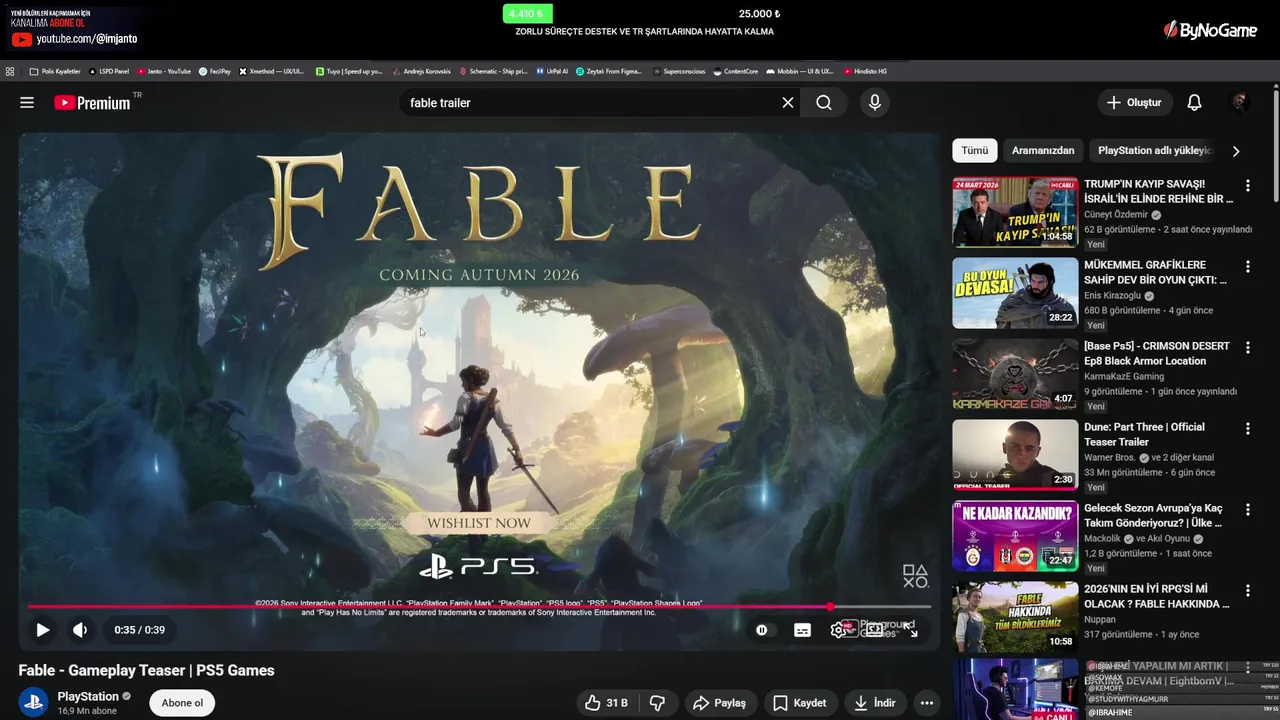Image resolution: width=1280 pixels, height=720 pixels.
Task: Open the Polis Kıyafetler bookmark
Action: [x=55, y=71]
